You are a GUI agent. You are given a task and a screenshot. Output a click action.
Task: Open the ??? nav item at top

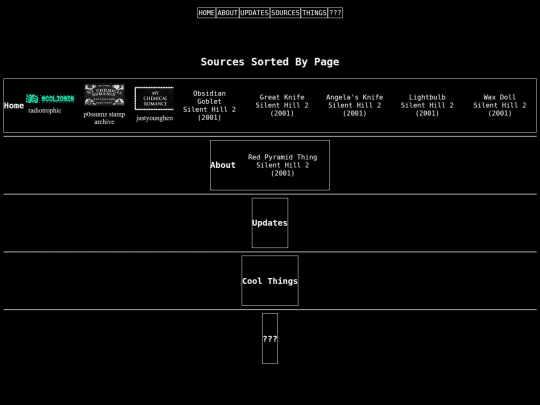335,13
